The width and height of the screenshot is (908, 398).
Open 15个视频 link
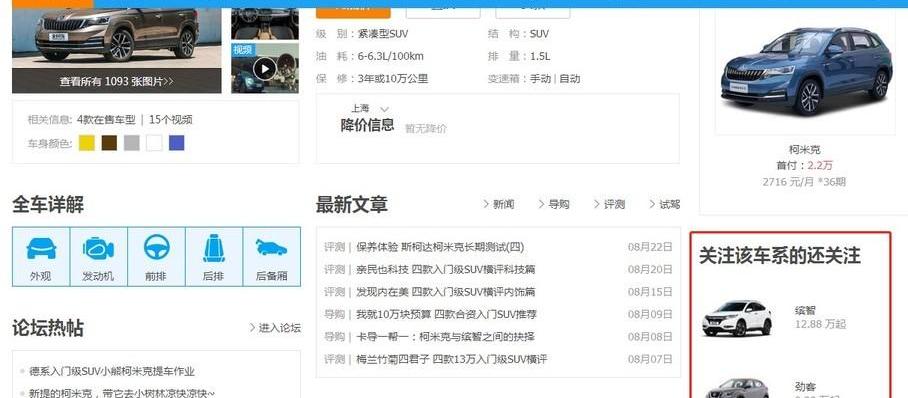tap(171, 120)
